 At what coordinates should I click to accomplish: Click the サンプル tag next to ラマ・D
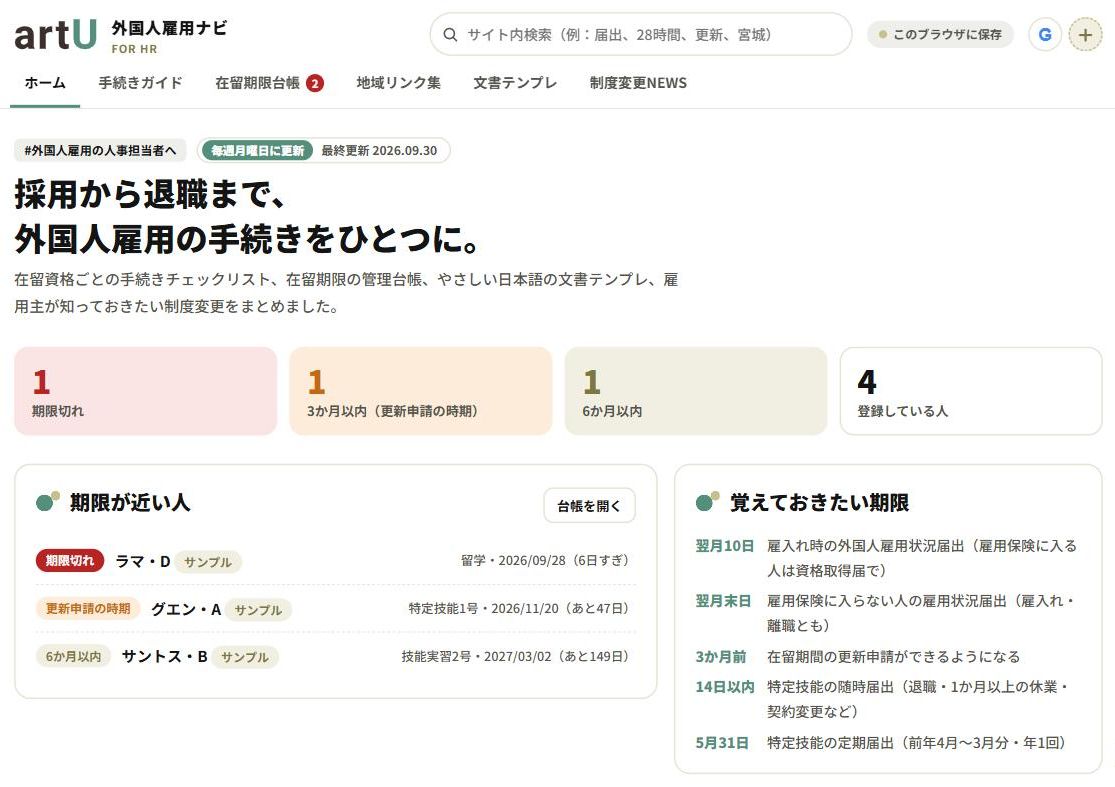coord(208,562)
